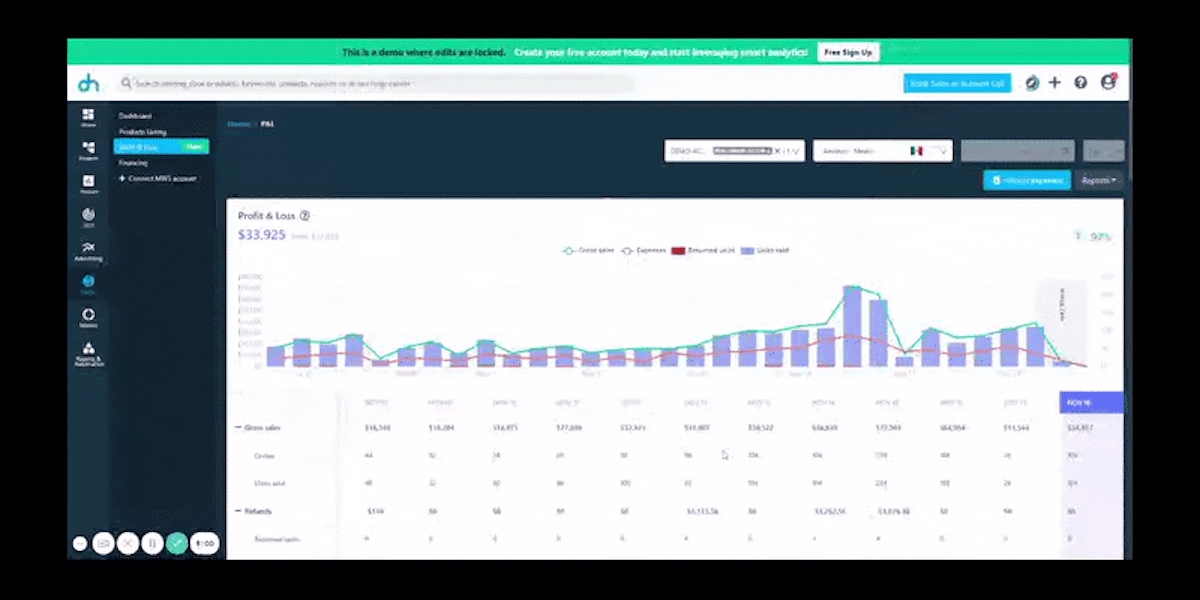
Task: Click the blue expenses button beside Reports
Action: pyautogui.click(x=1027, y=181)
